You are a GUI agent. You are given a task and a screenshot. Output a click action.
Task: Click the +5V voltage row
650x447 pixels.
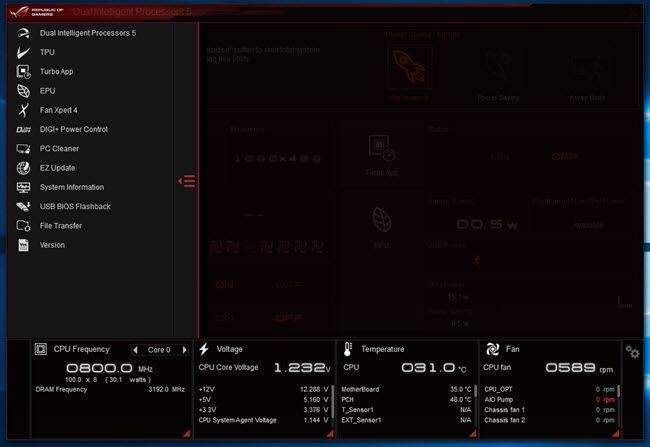[x=263, y=400]
